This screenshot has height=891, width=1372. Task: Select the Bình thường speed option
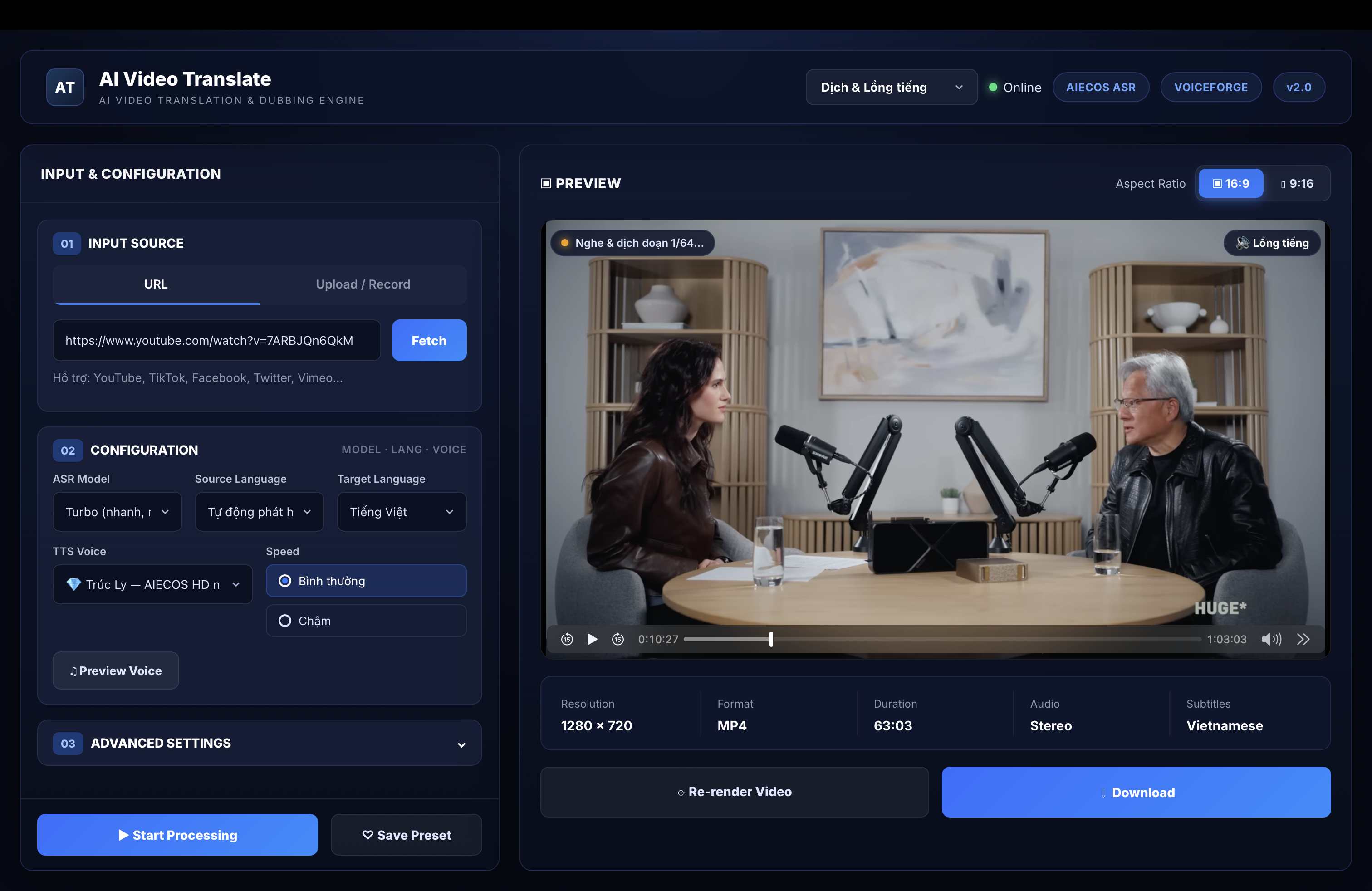(366, 580)
